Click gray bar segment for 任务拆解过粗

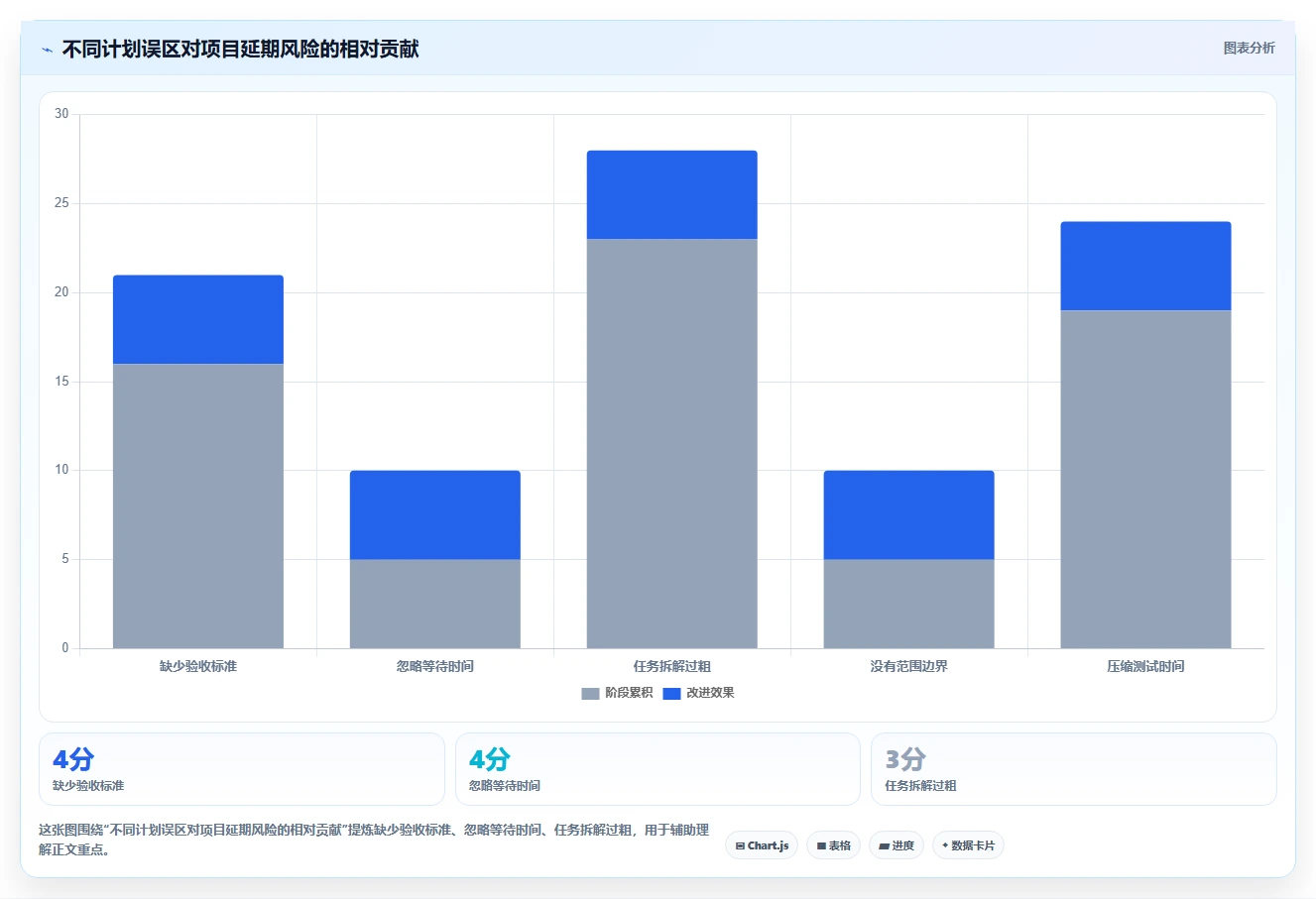click(672, 444)
